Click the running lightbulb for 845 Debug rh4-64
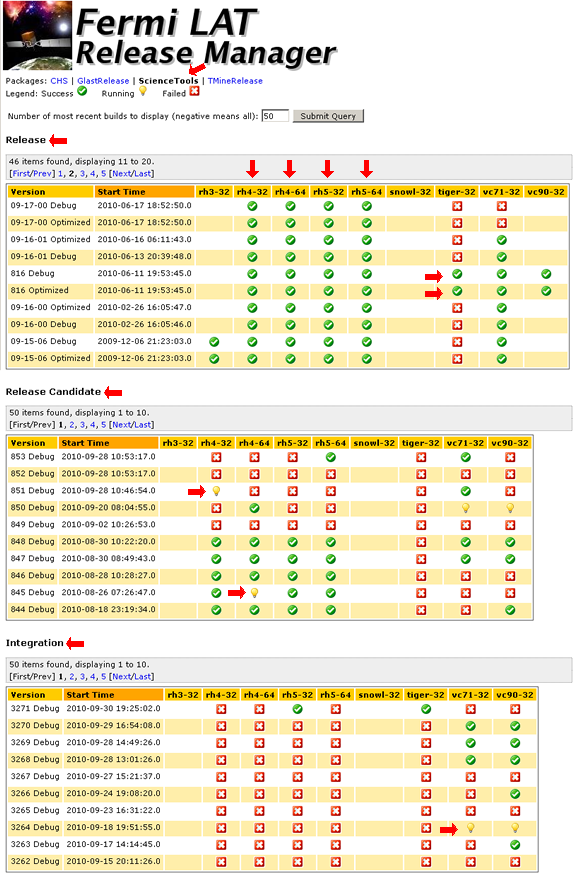574x874 pixels. [x=255, y=593]
